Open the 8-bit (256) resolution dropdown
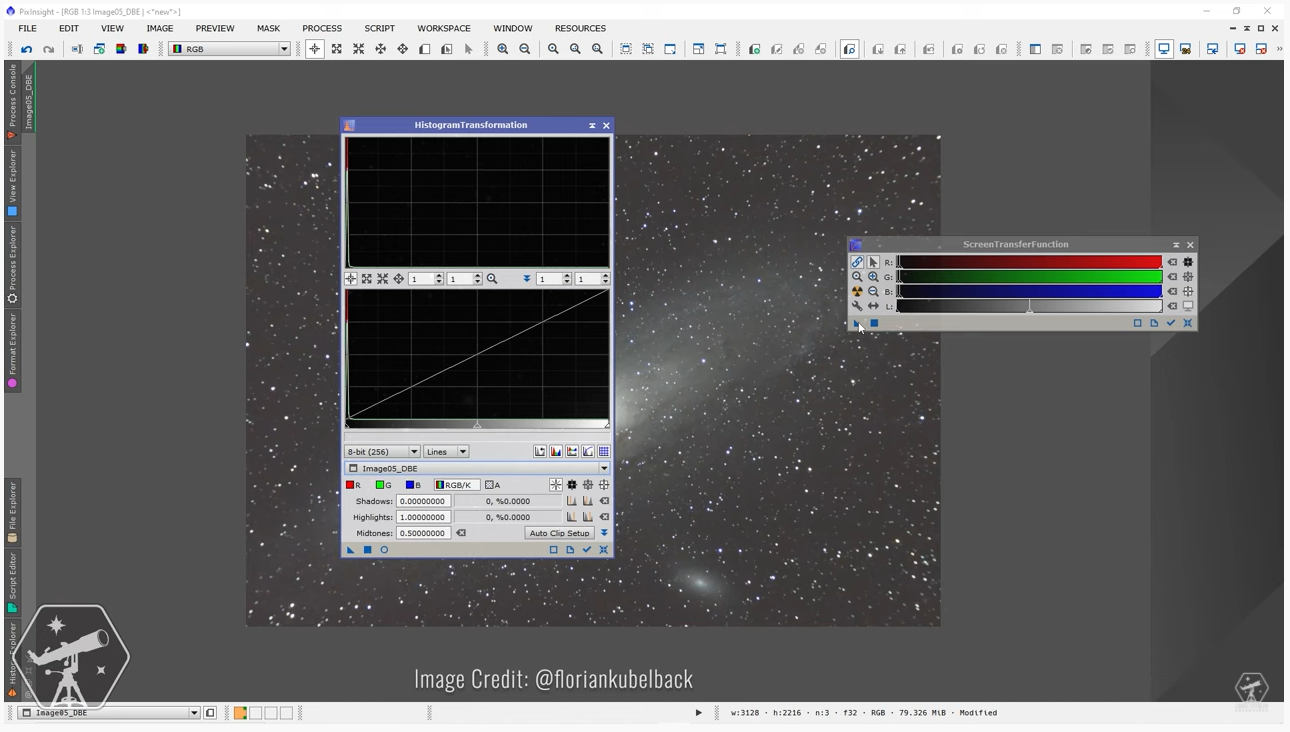This screenshot has height=732, width=1290. (x=382, y=452)
